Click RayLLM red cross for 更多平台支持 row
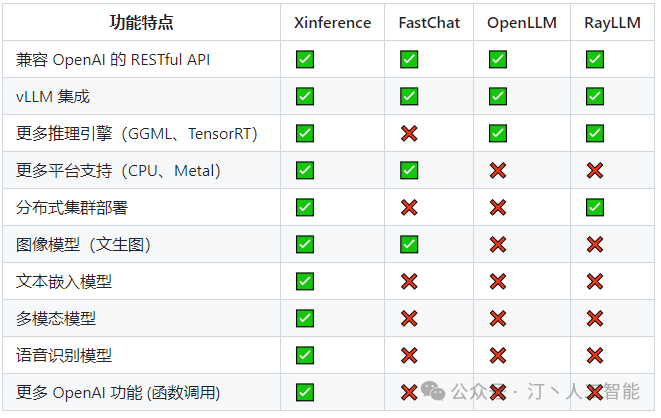Screen dimensions: 661x418 pyautogui.click(x=595, y=171)
